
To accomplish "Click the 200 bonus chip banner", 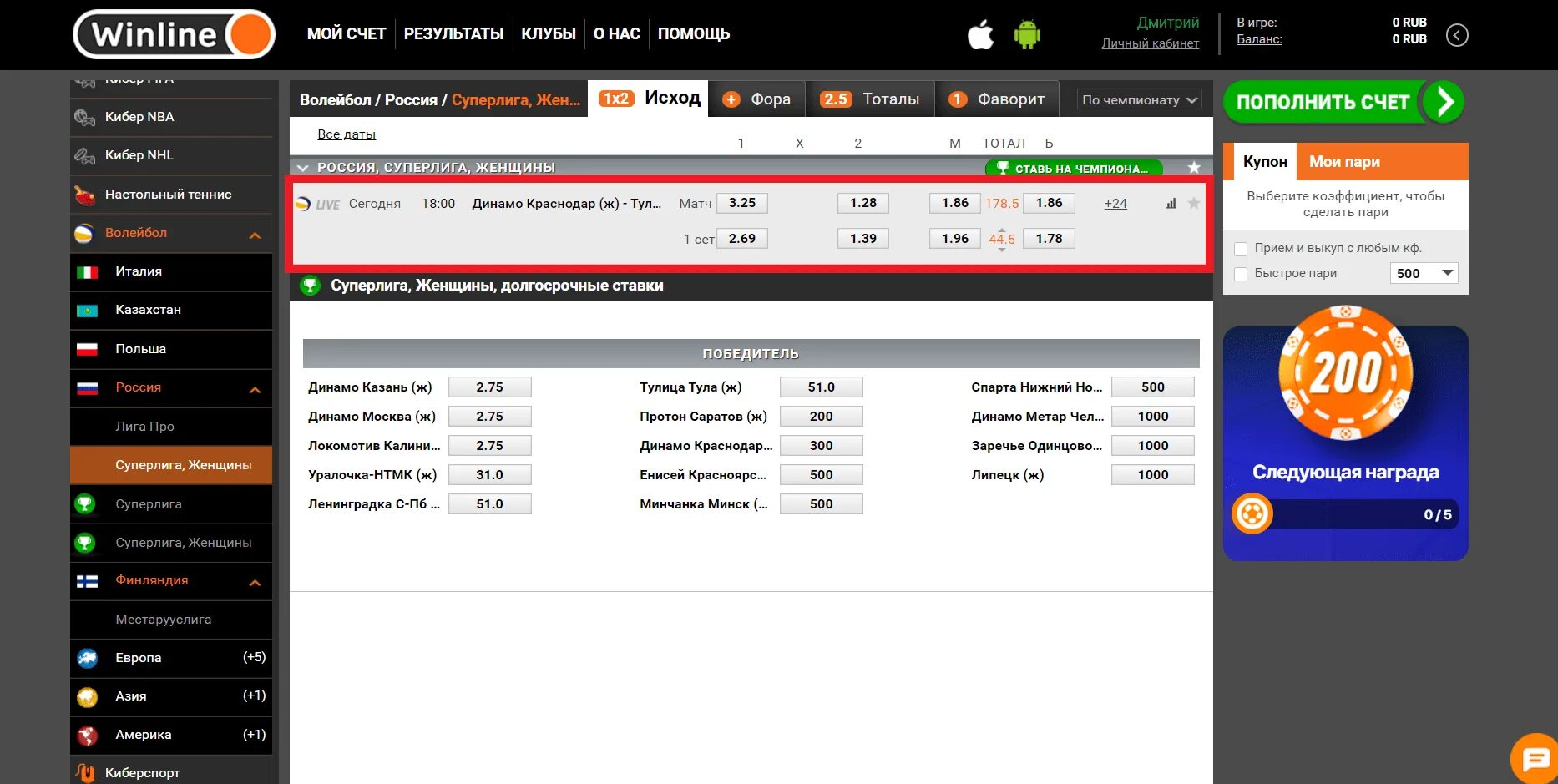I will point(1345,372).
